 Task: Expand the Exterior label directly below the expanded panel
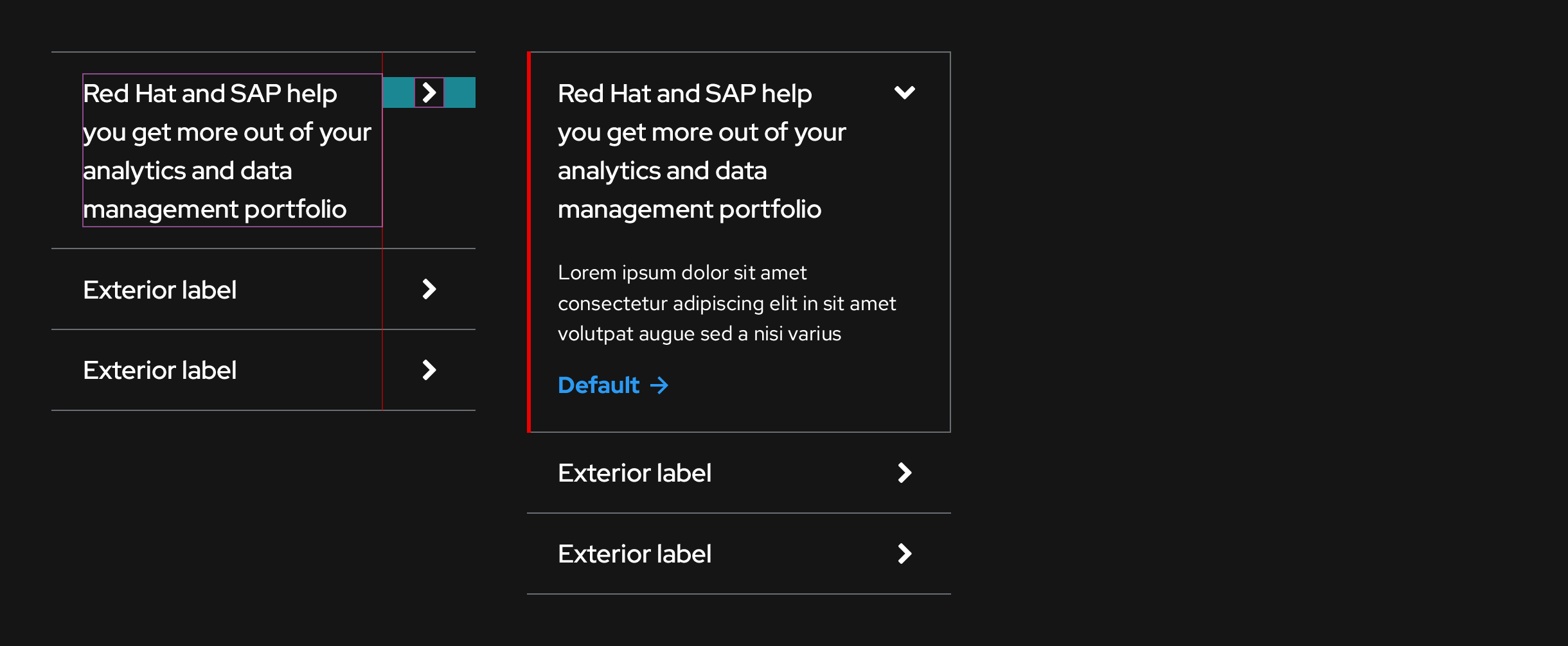tap(634, 473)
